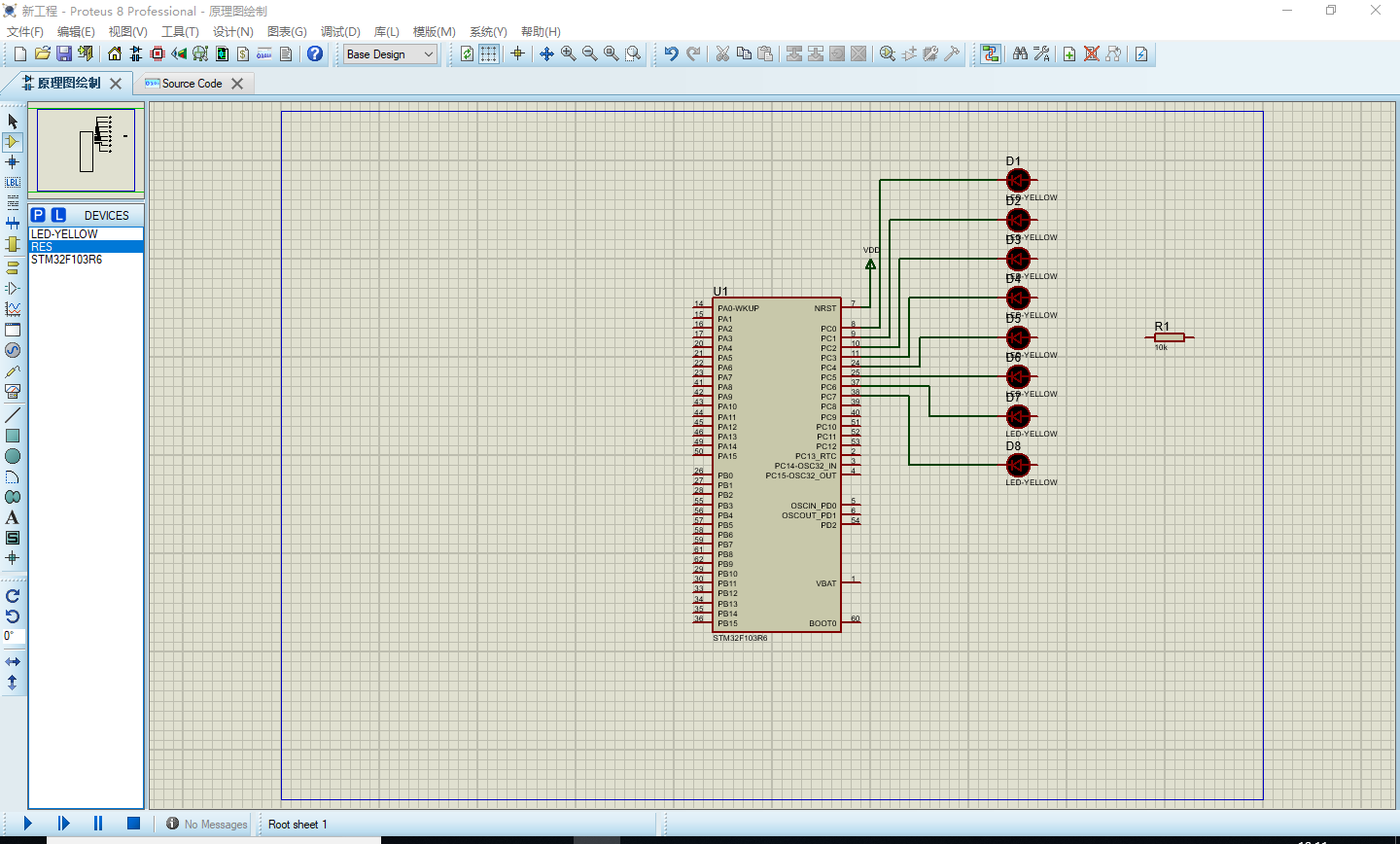Click the L library manage button
The width and height of the screenshot is (1400, 844).
[58, 215]
